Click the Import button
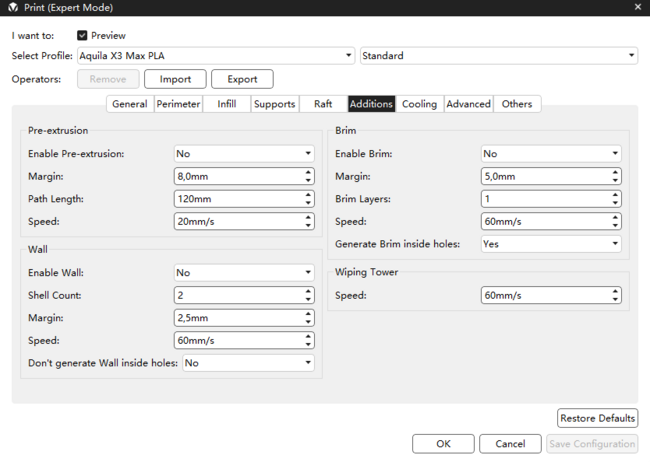The width and height of the screenshot is (650, 462). click(x=175, y=79)
